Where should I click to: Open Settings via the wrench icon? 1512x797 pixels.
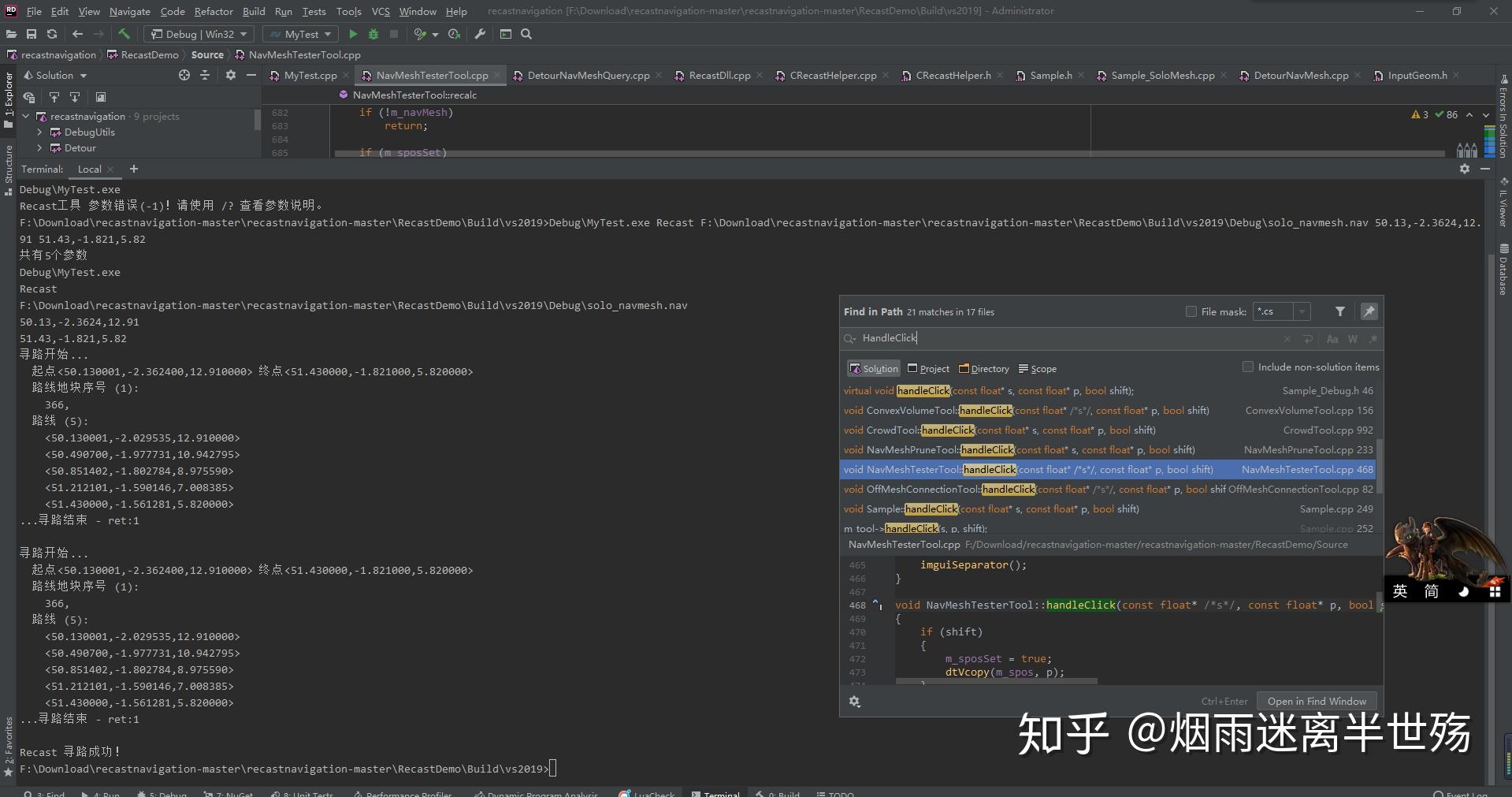[x=479, y=34]
